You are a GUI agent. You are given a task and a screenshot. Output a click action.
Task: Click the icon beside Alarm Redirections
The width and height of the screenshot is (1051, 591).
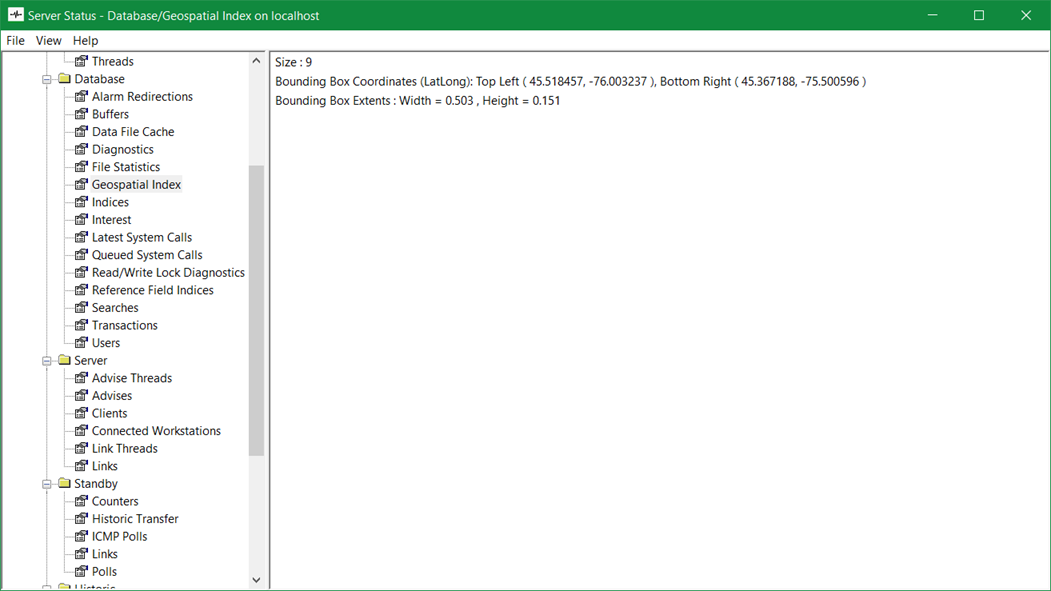pyautogui.click(x=82, y=97)
